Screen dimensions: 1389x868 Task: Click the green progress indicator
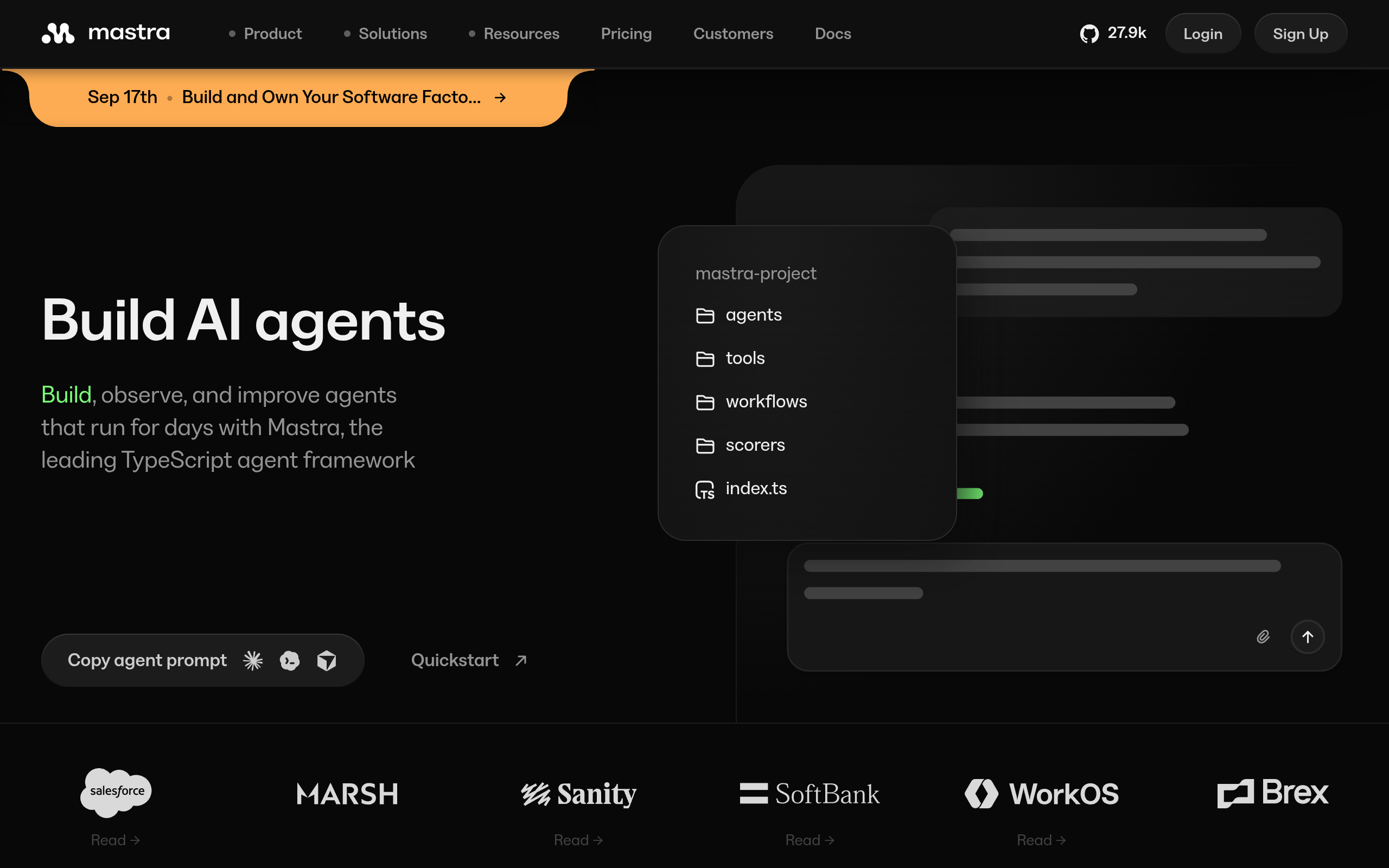[970, 493]
